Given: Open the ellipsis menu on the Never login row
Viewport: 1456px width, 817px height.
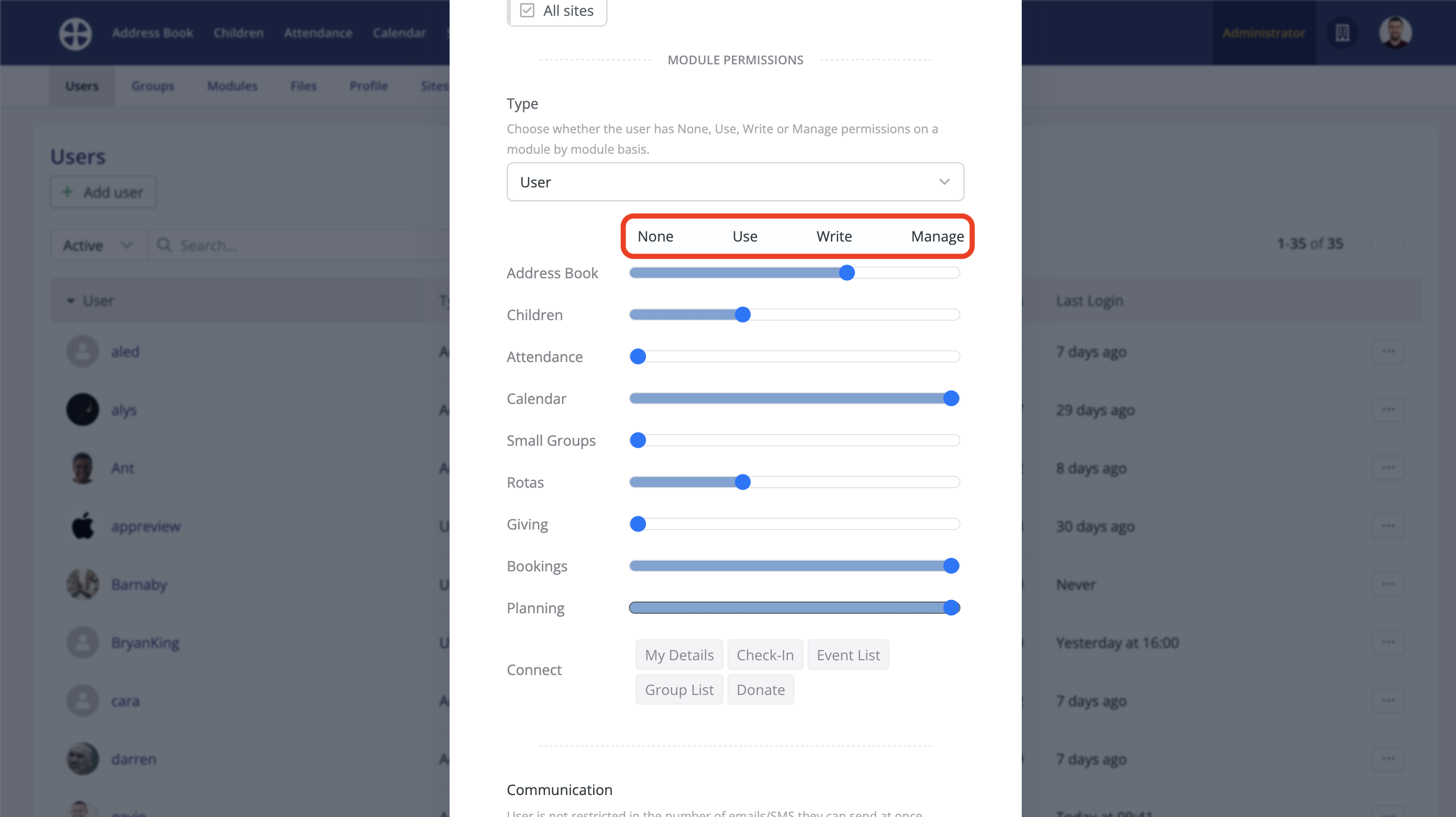Looking at the screenshot, I should coord(1389,584).
